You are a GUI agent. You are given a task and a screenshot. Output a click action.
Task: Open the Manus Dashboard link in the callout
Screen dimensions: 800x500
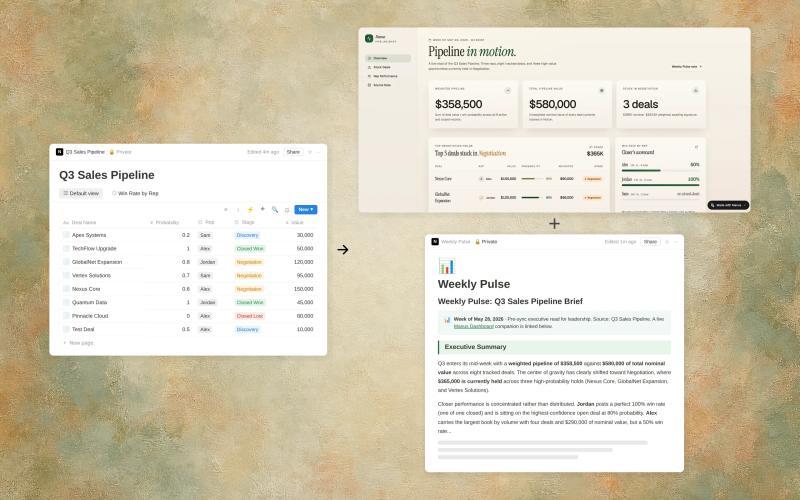point(473,326)
